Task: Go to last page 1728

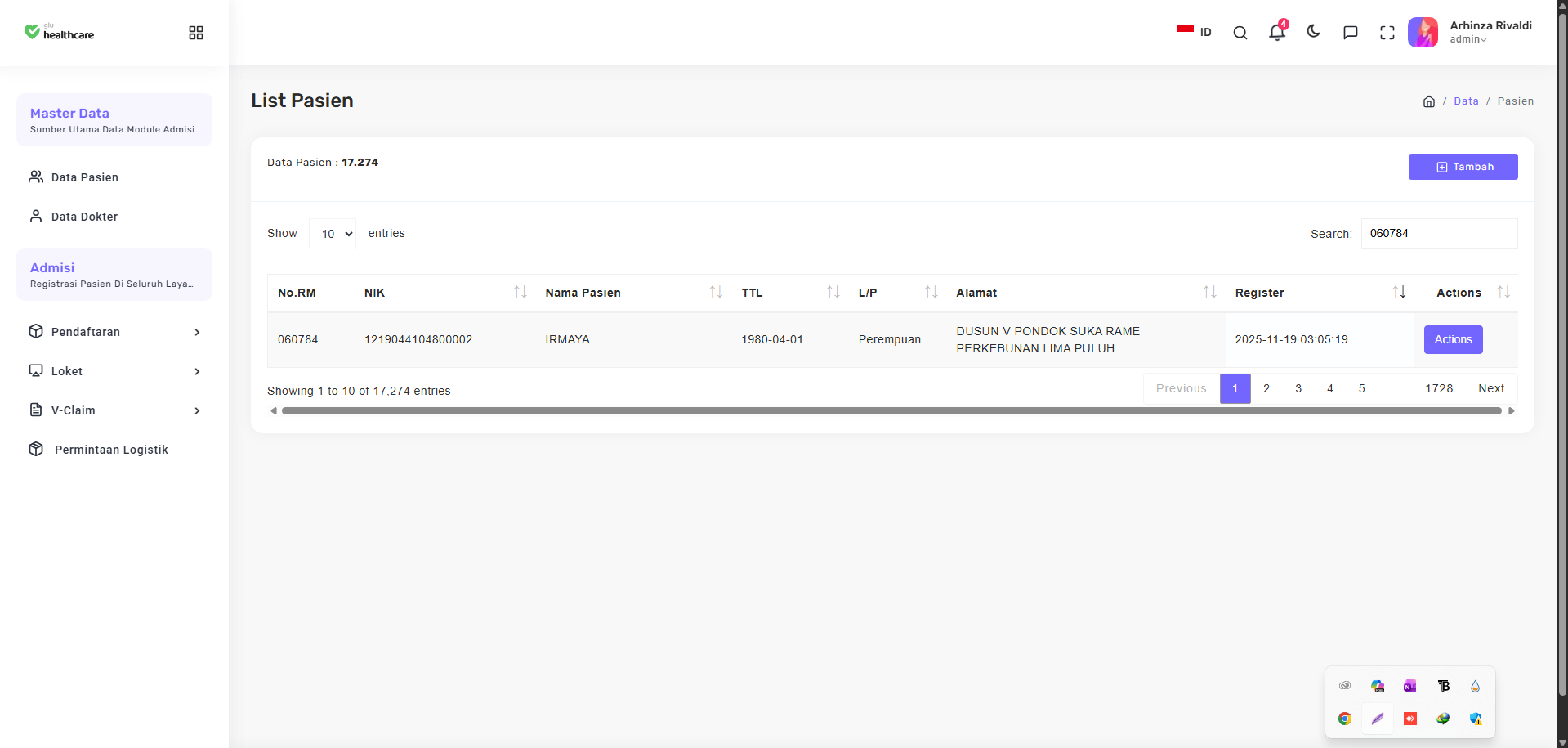Action: click(1439, 388)
